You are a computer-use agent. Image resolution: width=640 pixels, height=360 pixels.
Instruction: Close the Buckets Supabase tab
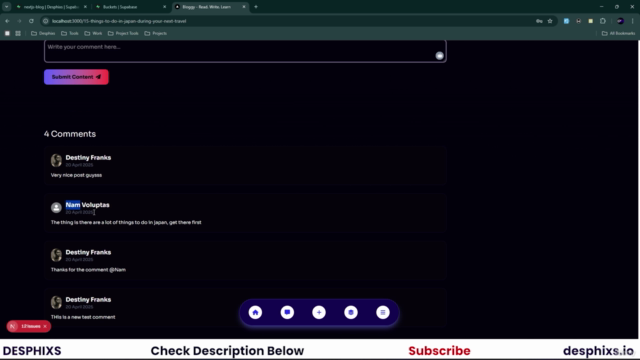point(164,7)
